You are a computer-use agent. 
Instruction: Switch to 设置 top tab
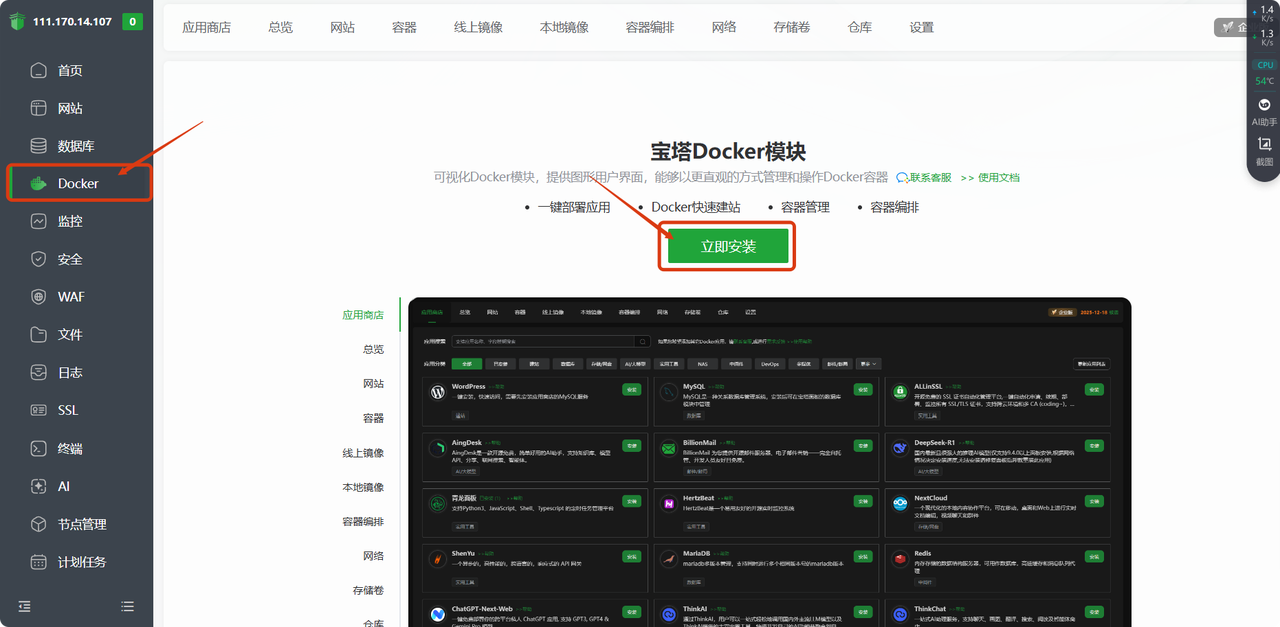[x=922, y=28]
